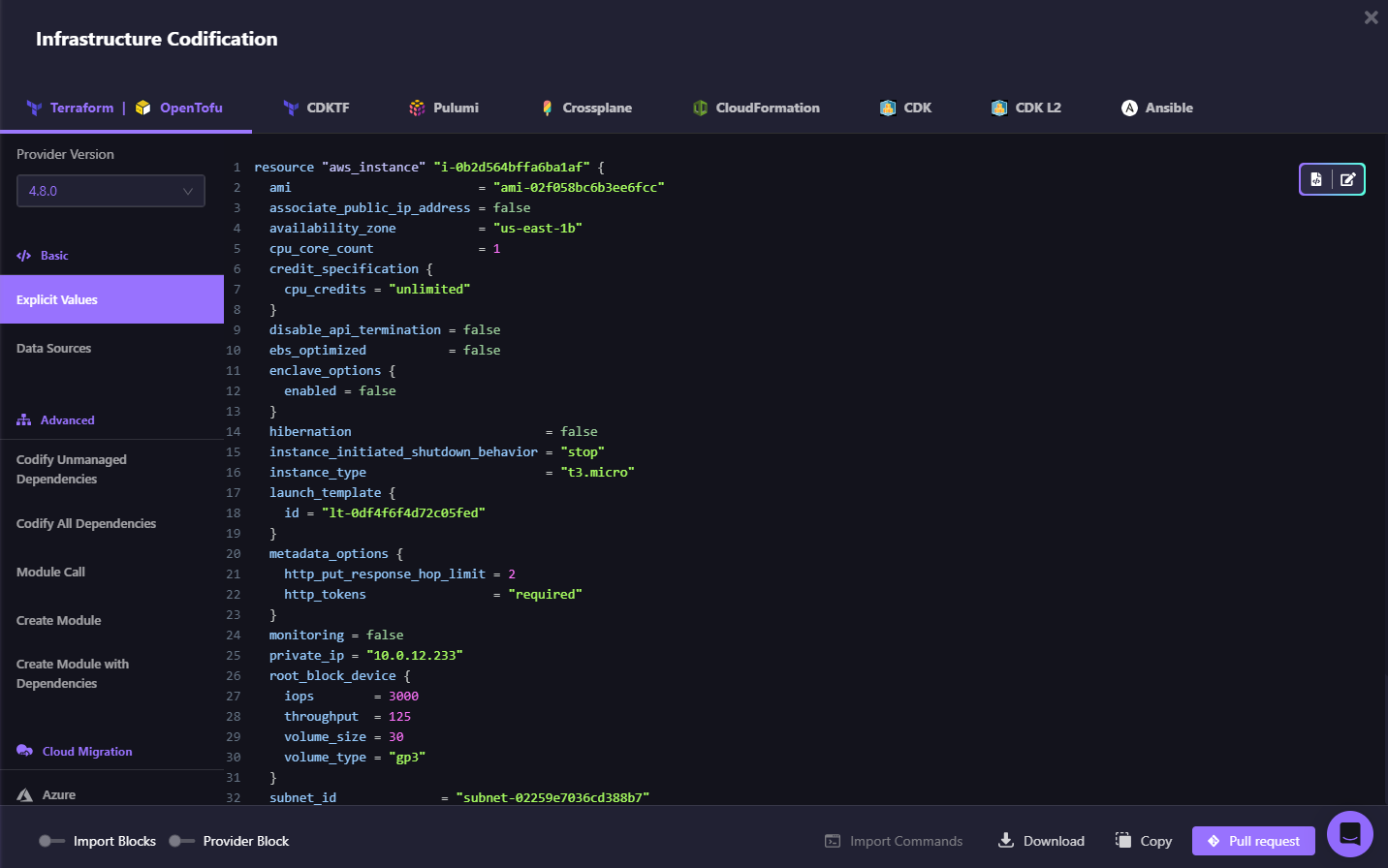This screenshot has width=1388, height=868.
Task: Click the CloudFormation logo icon
Action: click(700, 108)
